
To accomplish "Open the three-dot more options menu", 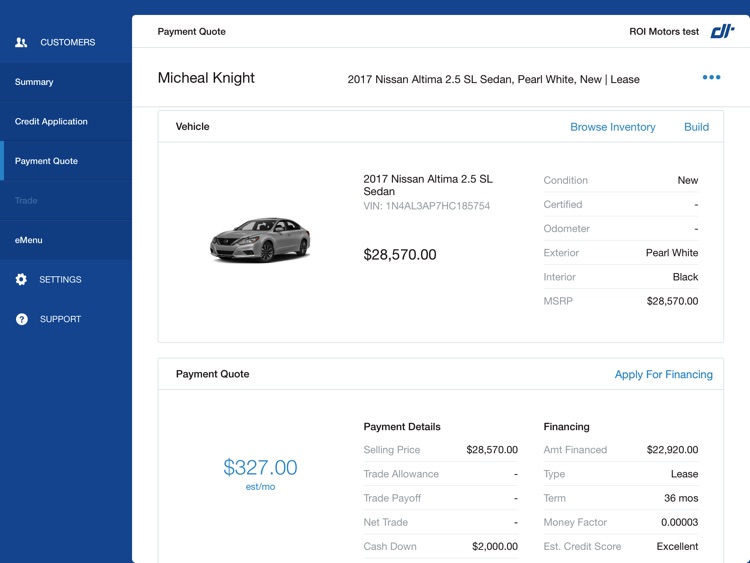I will (x=711, y=78).
